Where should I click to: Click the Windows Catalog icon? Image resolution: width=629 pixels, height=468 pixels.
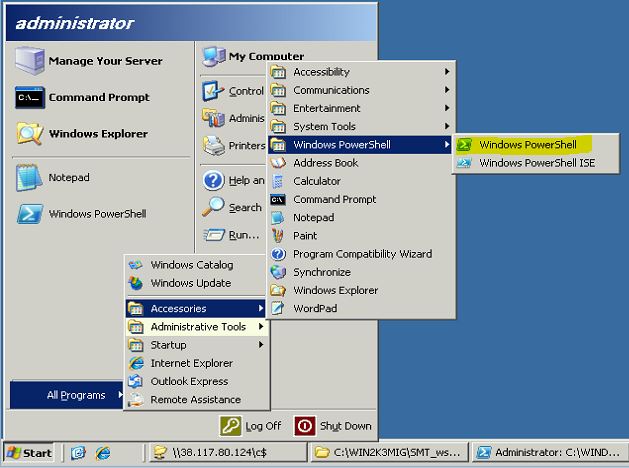(x=135, y=265)
